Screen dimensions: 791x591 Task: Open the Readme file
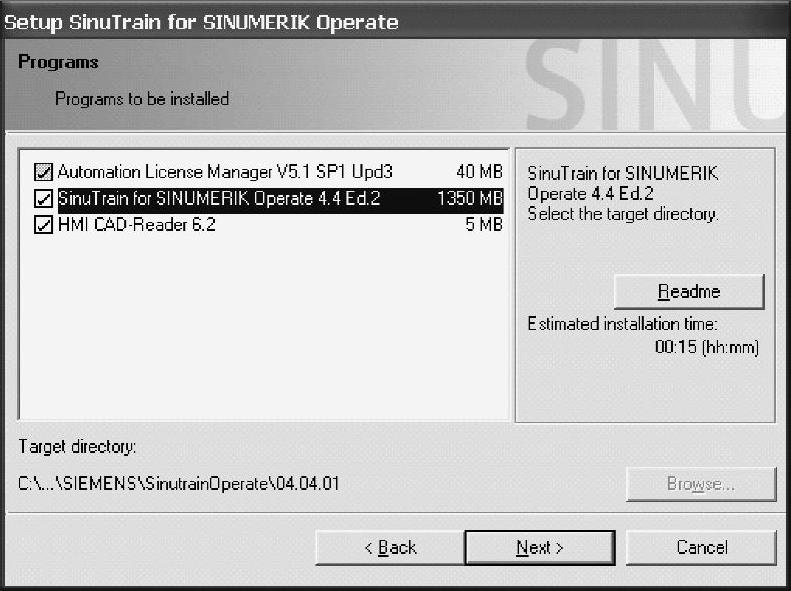click(x=688, y=292)
